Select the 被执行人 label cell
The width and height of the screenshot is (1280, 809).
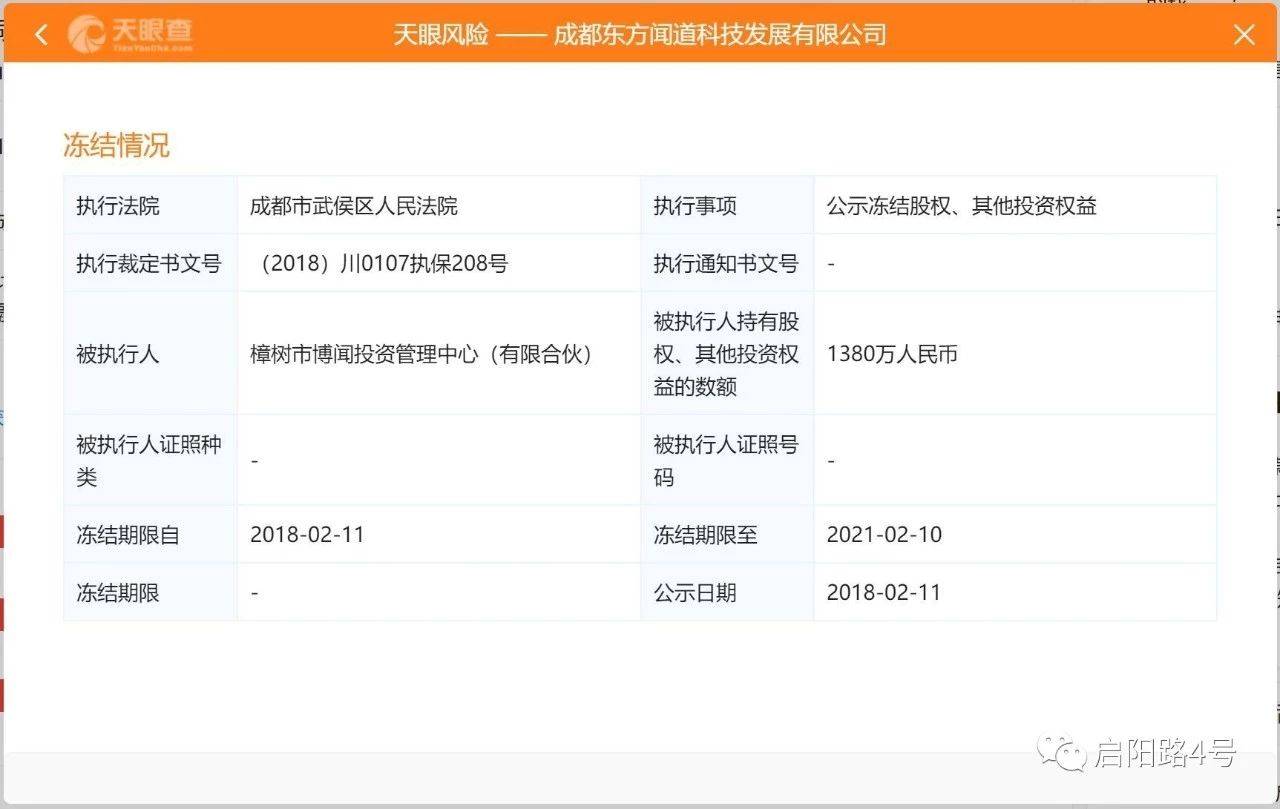point(150,354)
